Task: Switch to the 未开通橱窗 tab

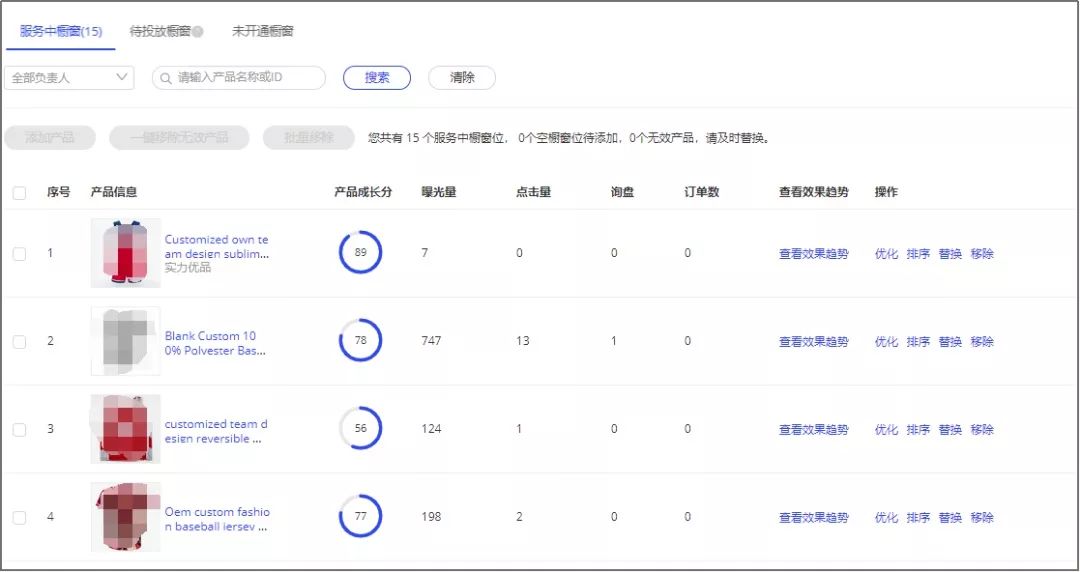Action: (x=263, y=32)
